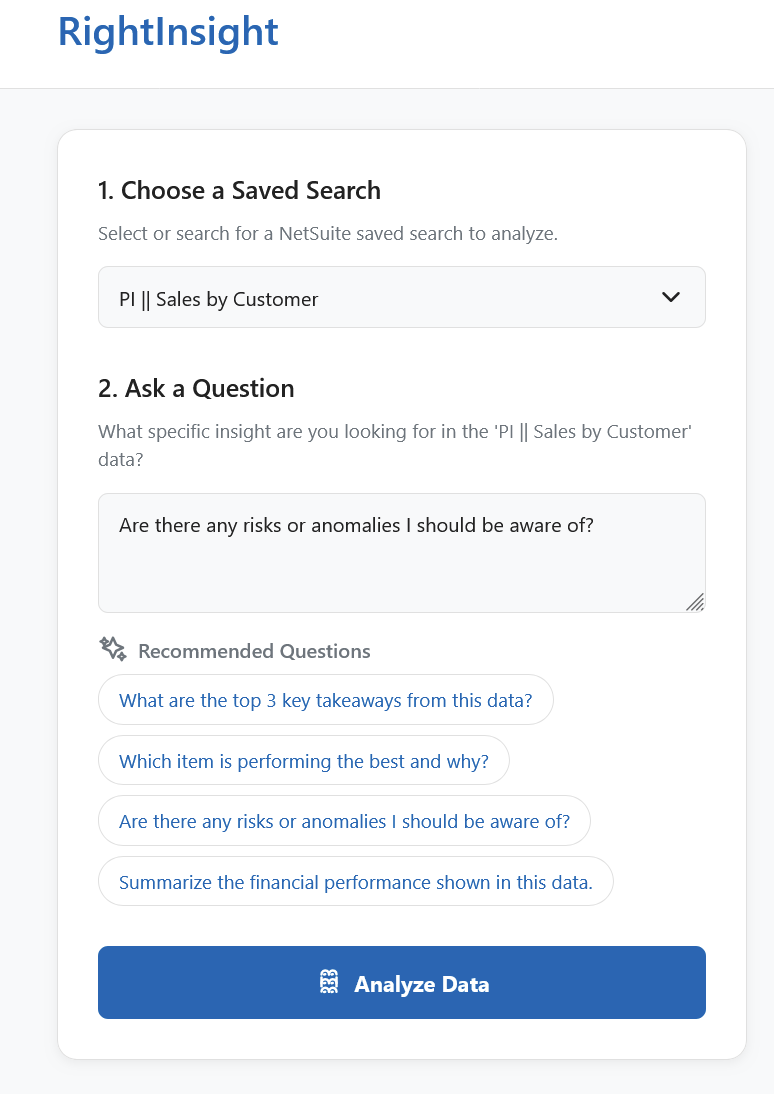The width and height of the screenshot is (774, 1094).
Task: Pick the 'risks or anomalies' recommended question chip
Action: point(344,821)
